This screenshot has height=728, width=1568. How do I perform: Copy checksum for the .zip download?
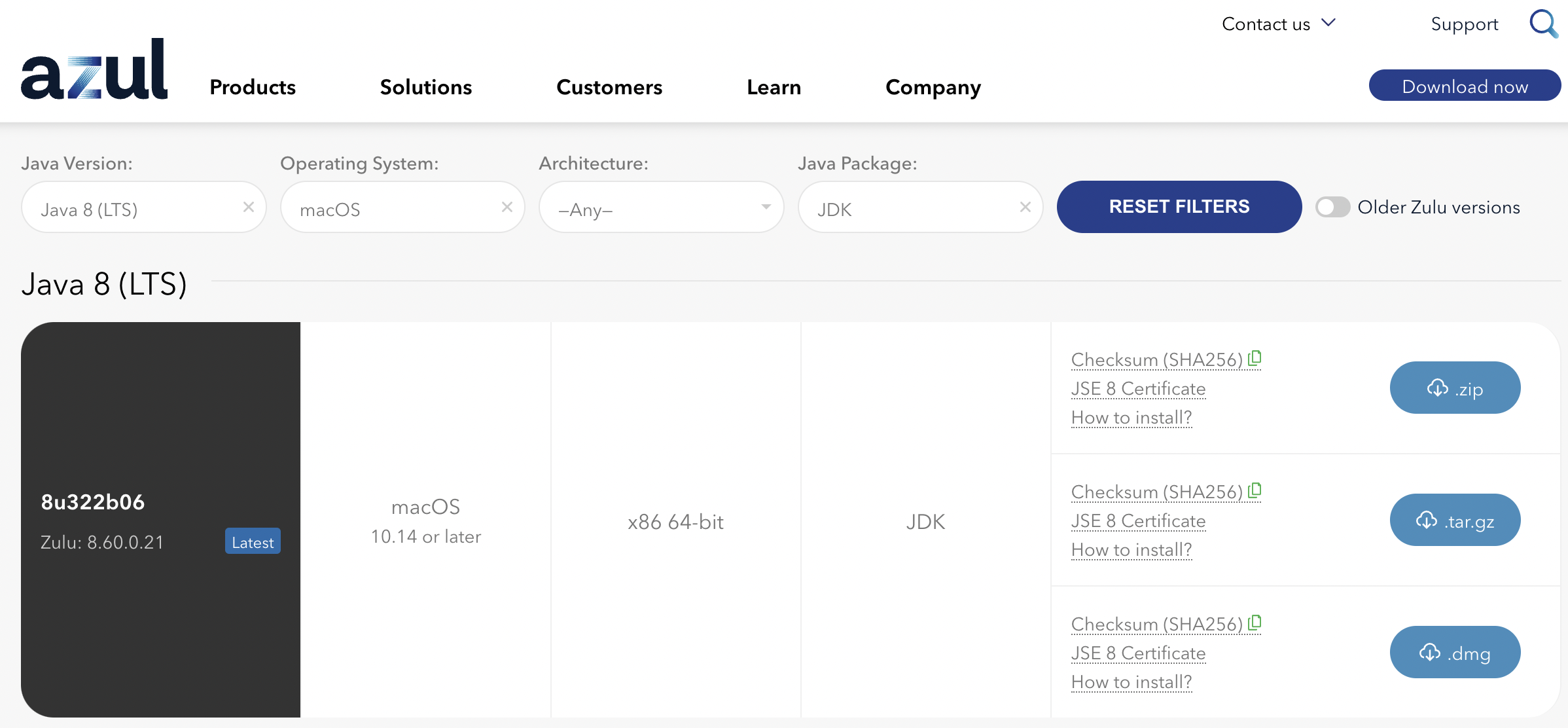click(1255, 358)
